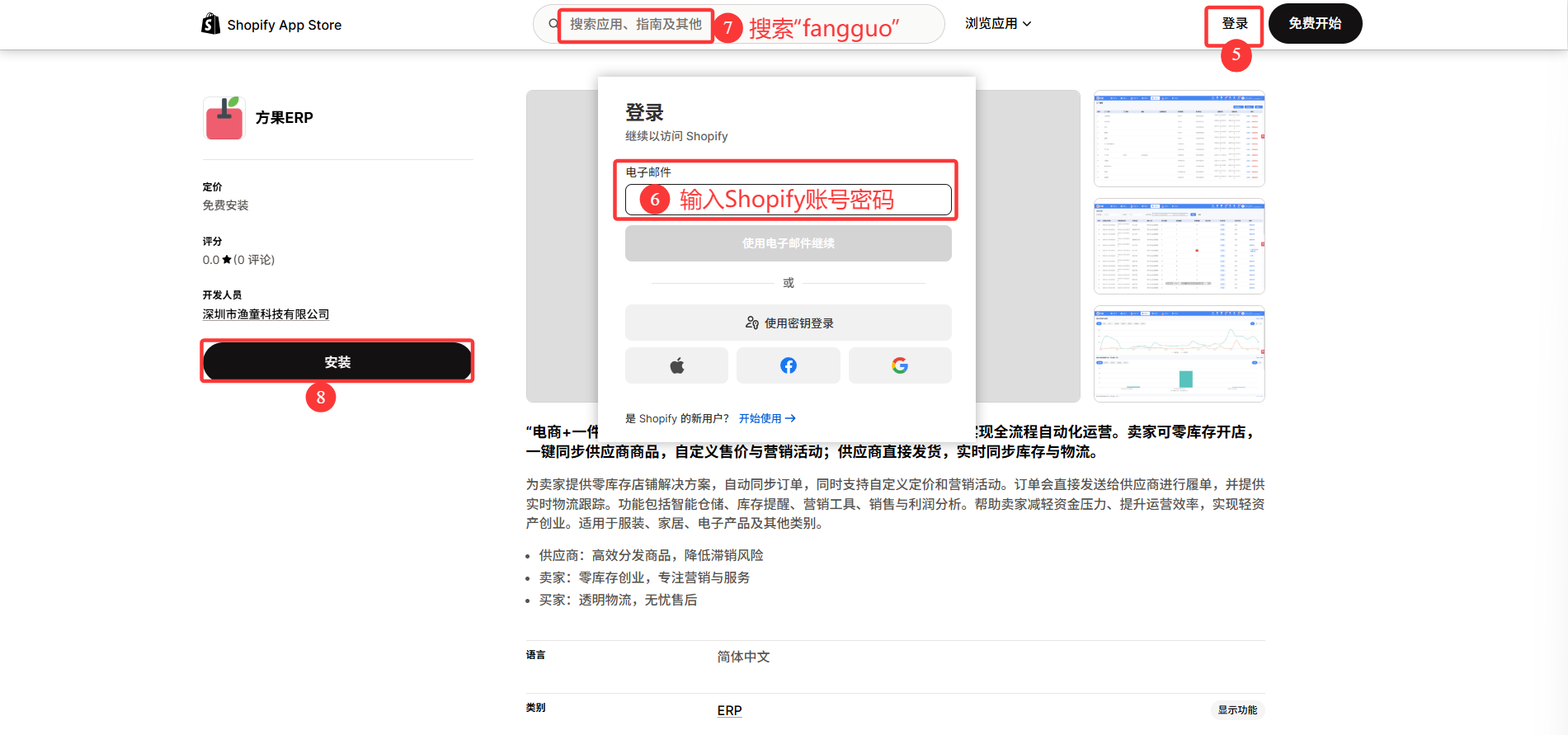Click the 登录 dialog heading

(x=644, y=112)
